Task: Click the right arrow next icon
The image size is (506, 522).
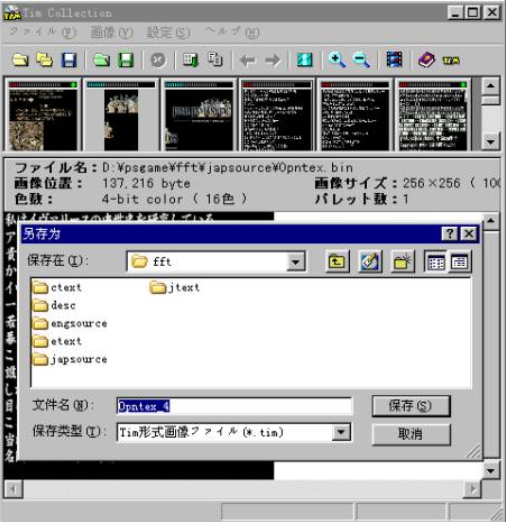Action: point(272,61)
